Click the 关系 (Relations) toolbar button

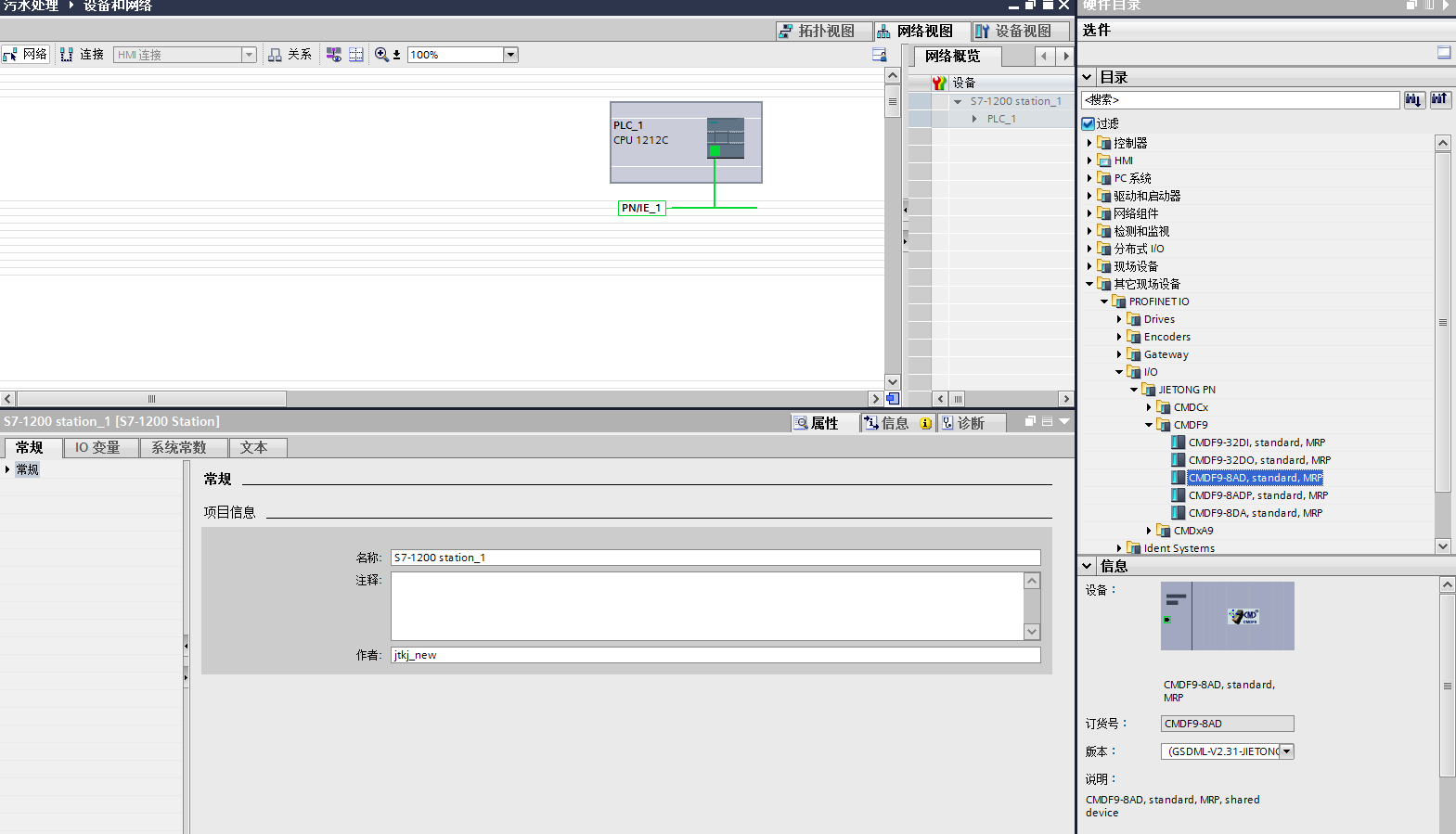pyautogui.click(x=290, y=55)
